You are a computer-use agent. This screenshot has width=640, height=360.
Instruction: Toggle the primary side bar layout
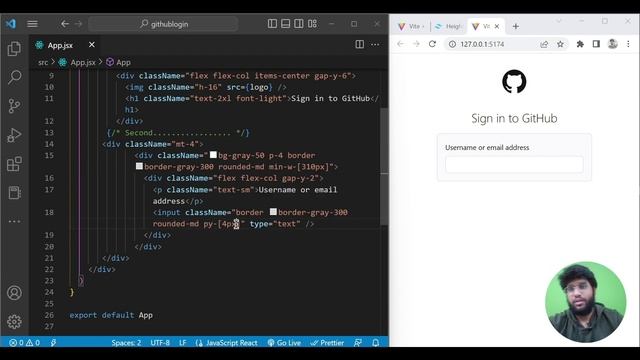point(272,24)
